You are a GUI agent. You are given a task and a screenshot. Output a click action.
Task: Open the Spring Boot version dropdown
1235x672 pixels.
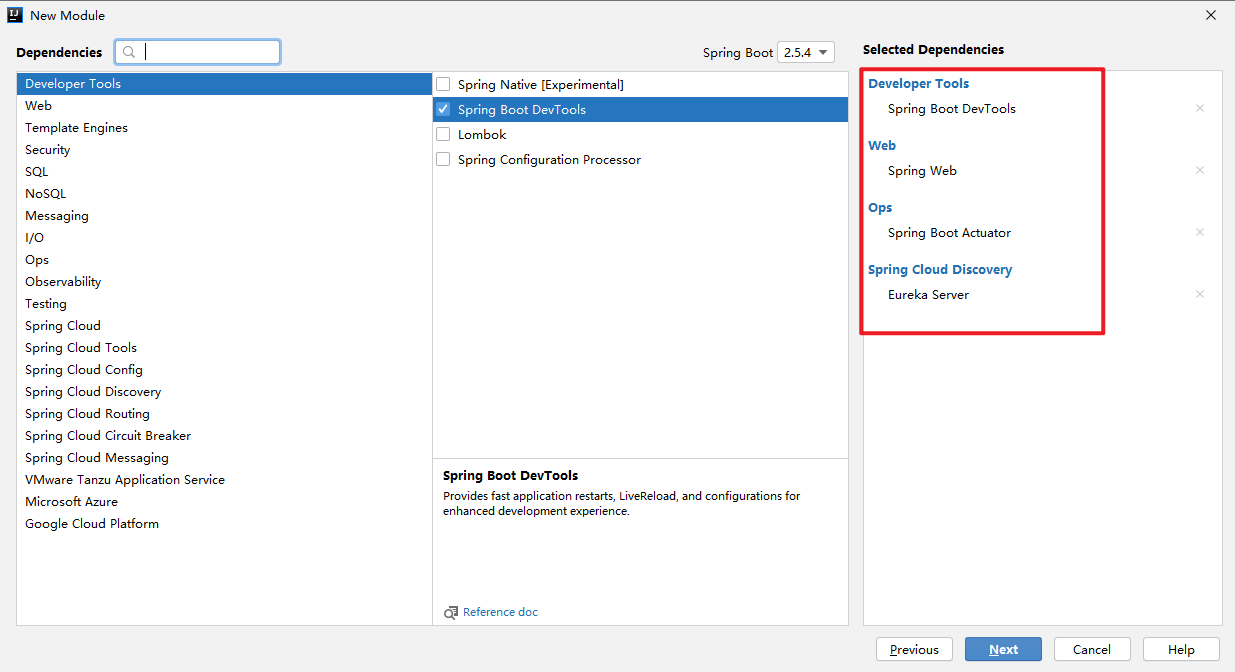click(x=805, y=53)
